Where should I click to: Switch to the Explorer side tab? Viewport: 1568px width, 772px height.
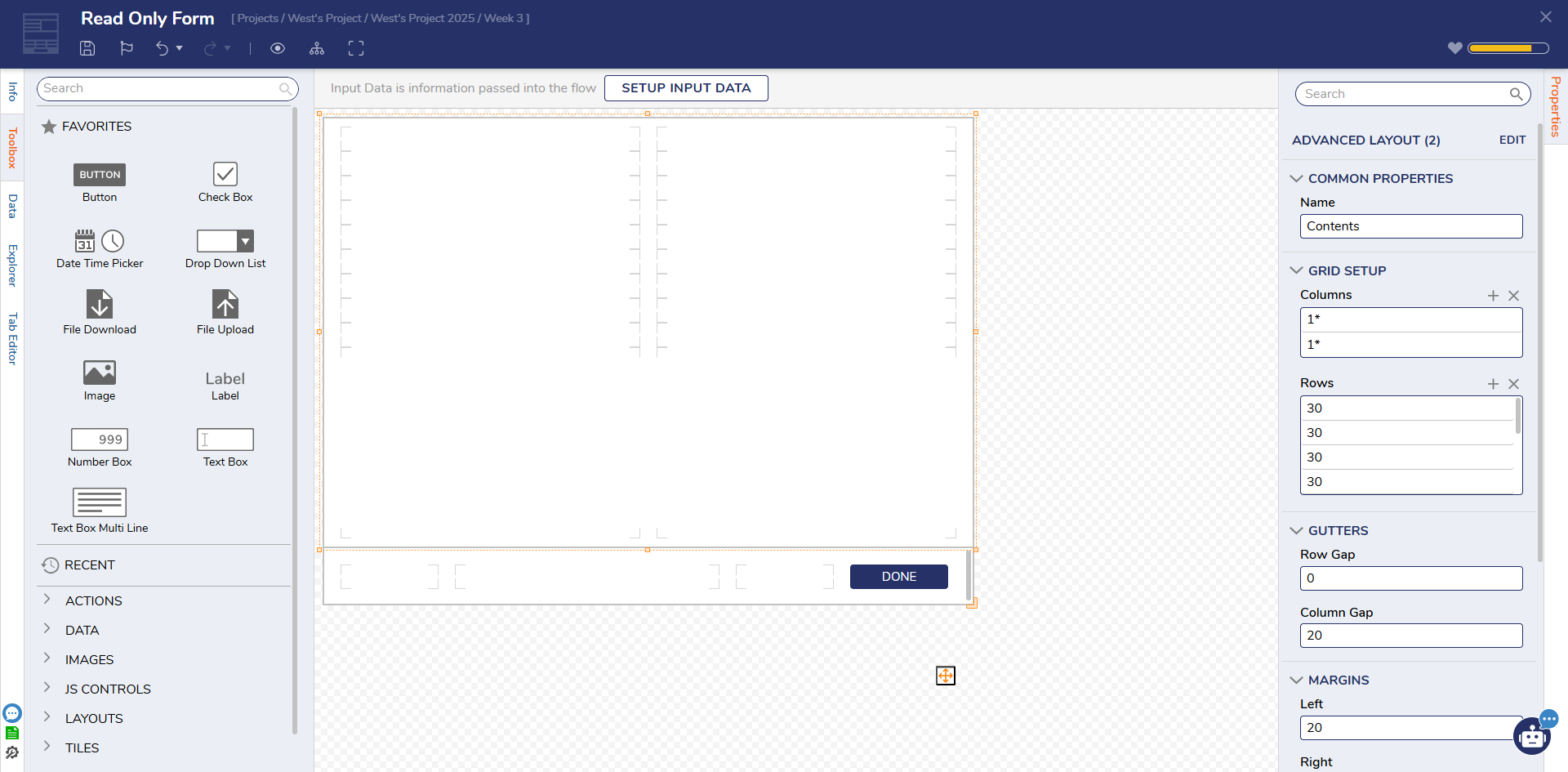[x=12, y=265]
